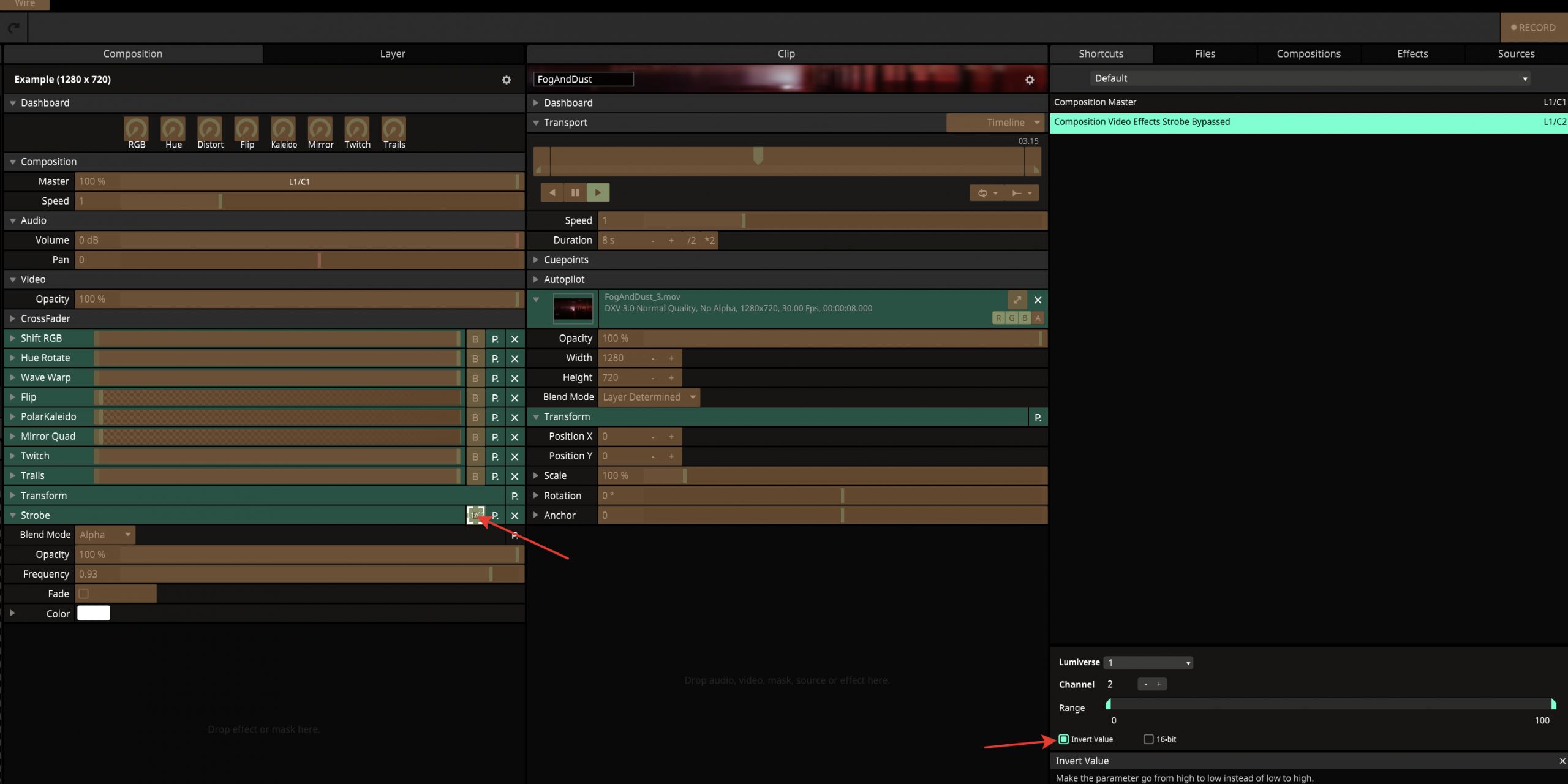Open Hue Rotate preset menu
Viewport: 1568px width, 784px height.
coord(495,358)
